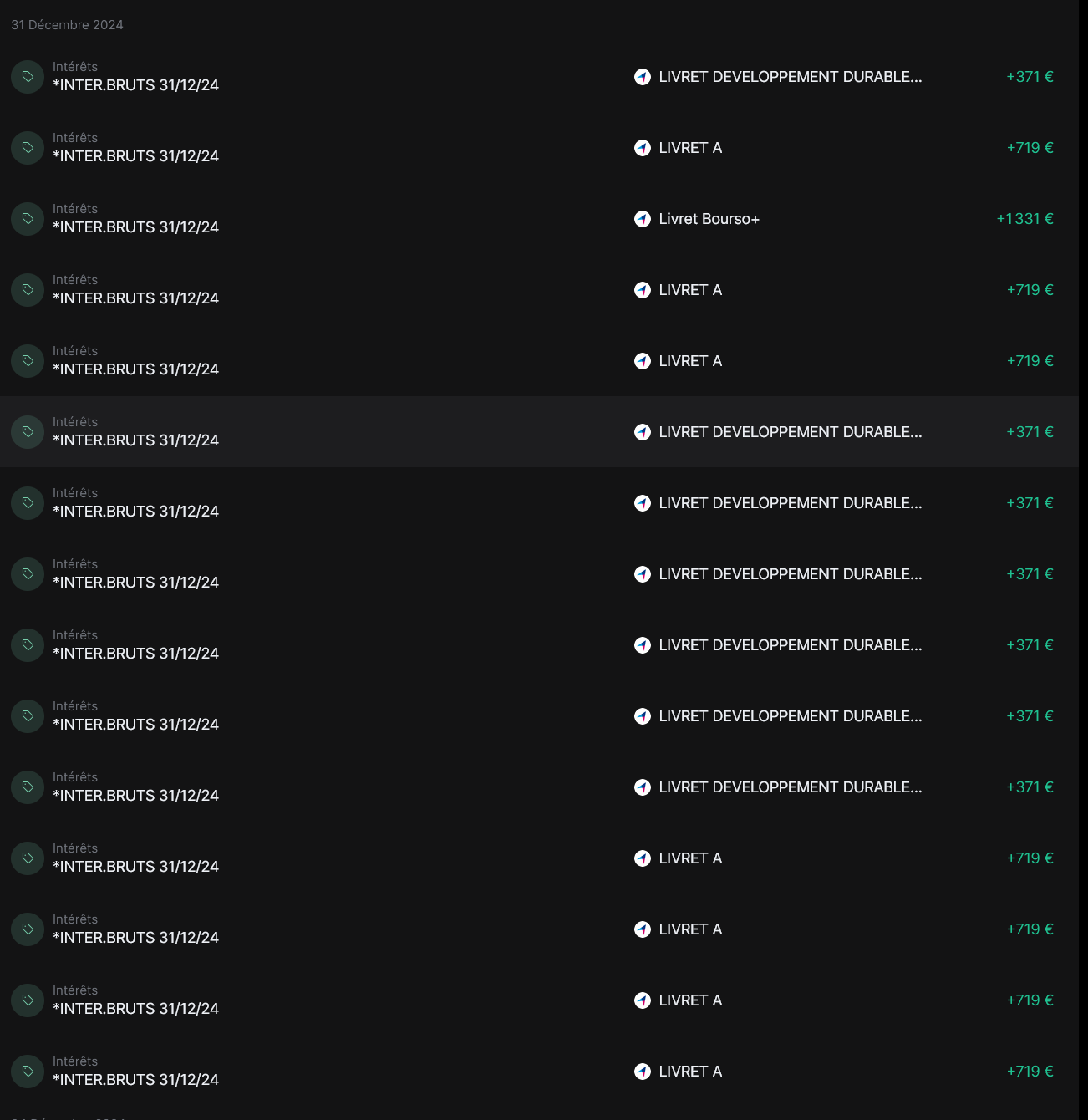Select the LIVRET A name directly above Livret Bourso+
This screenshot has height=1120, width=1088.
coord(690,148)
